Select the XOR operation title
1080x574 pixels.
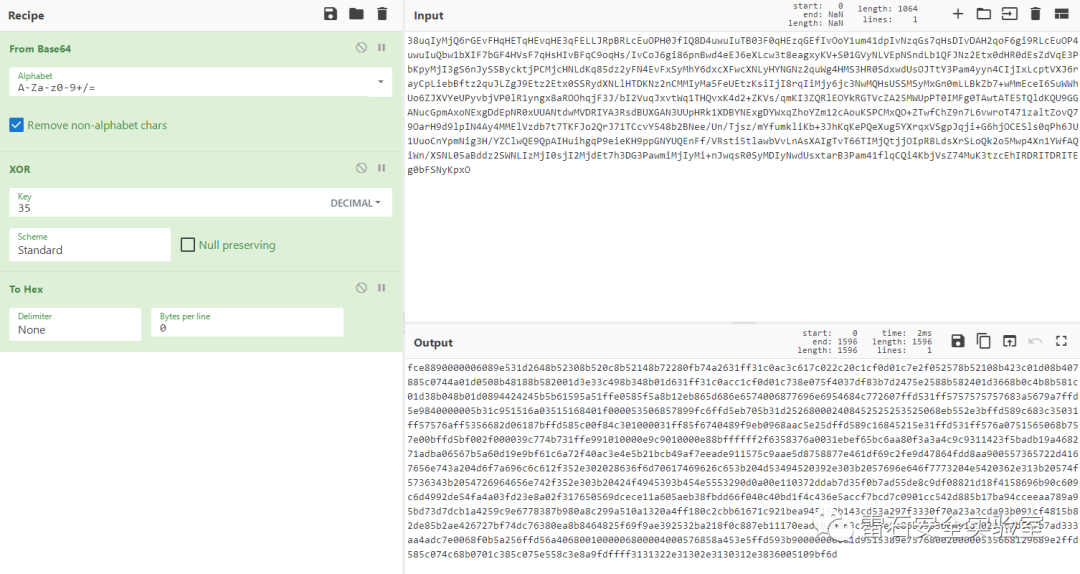pos(20,169)
